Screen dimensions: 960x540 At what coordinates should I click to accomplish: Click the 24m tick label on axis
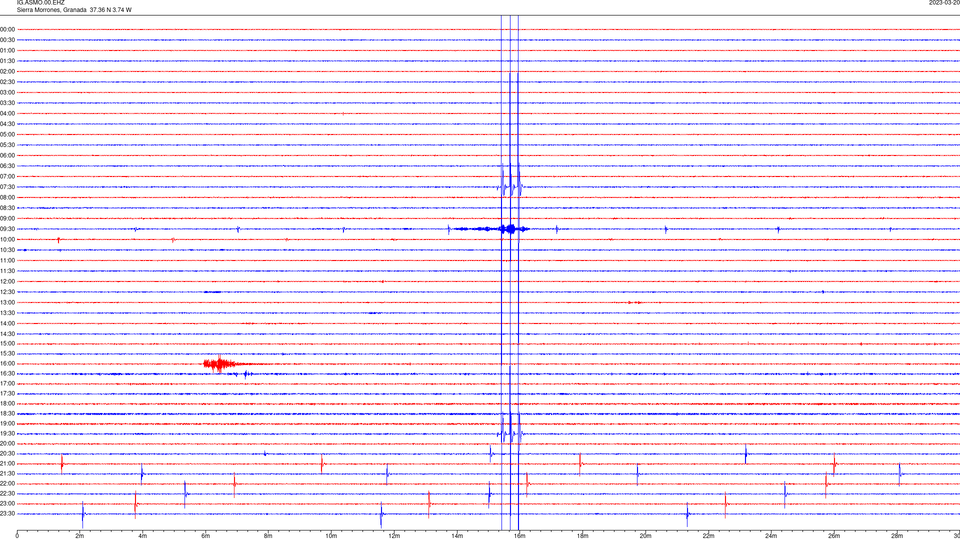coord(771,536)
